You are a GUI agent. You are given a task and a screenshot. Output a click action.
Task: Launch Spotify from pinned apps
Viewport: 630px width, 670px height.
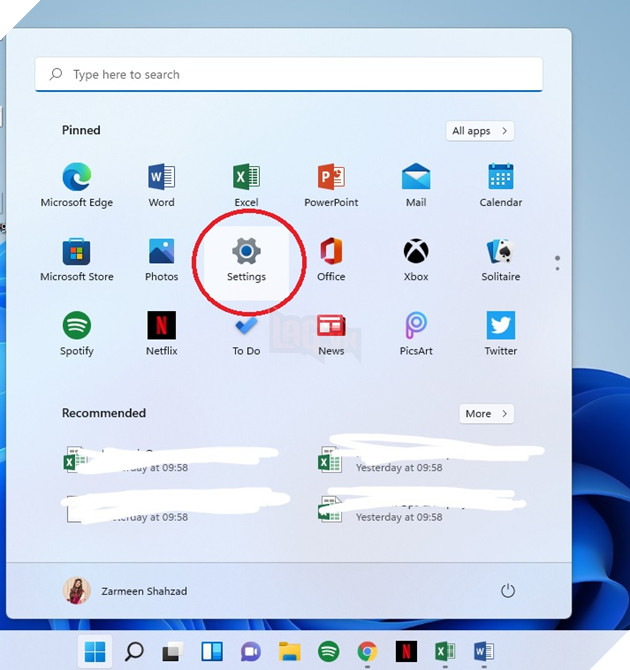tap(77, 333)
